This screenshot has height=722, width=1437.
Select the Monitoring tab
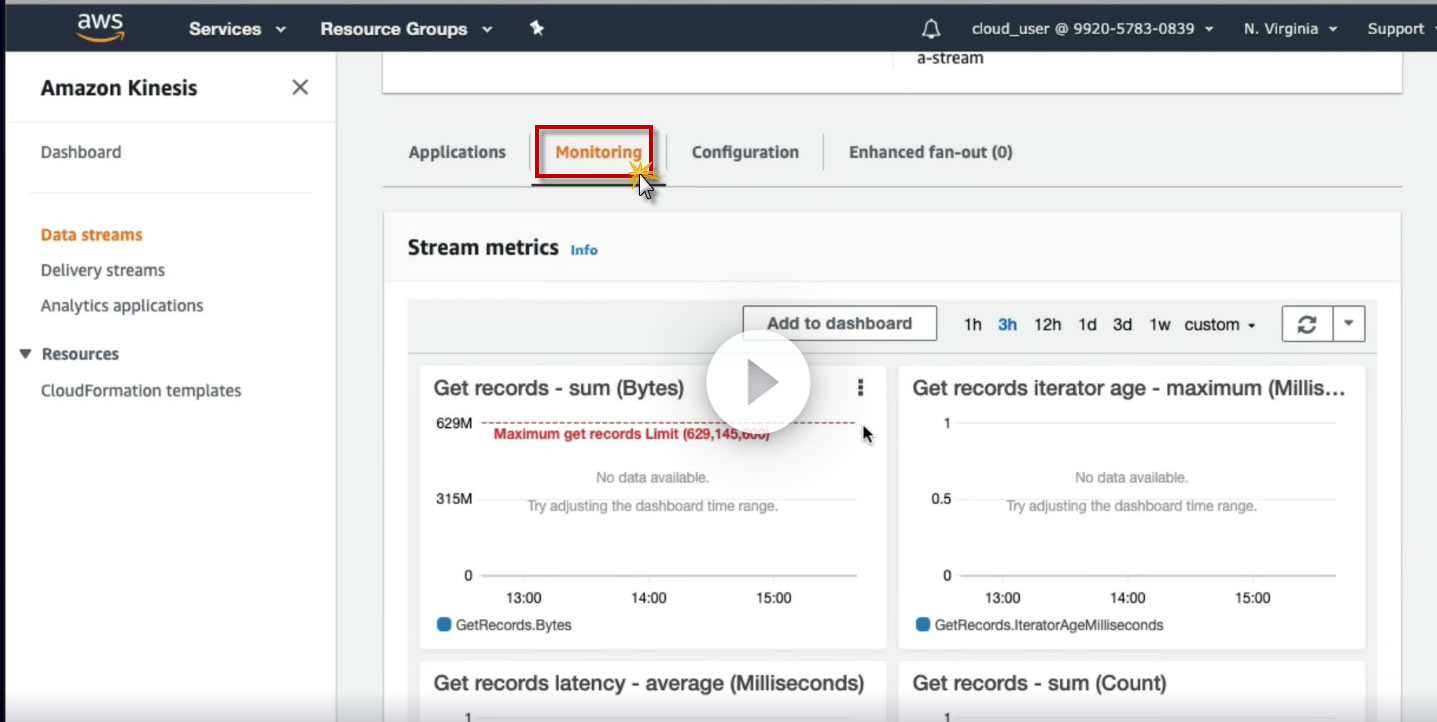(x=598, y=152)
